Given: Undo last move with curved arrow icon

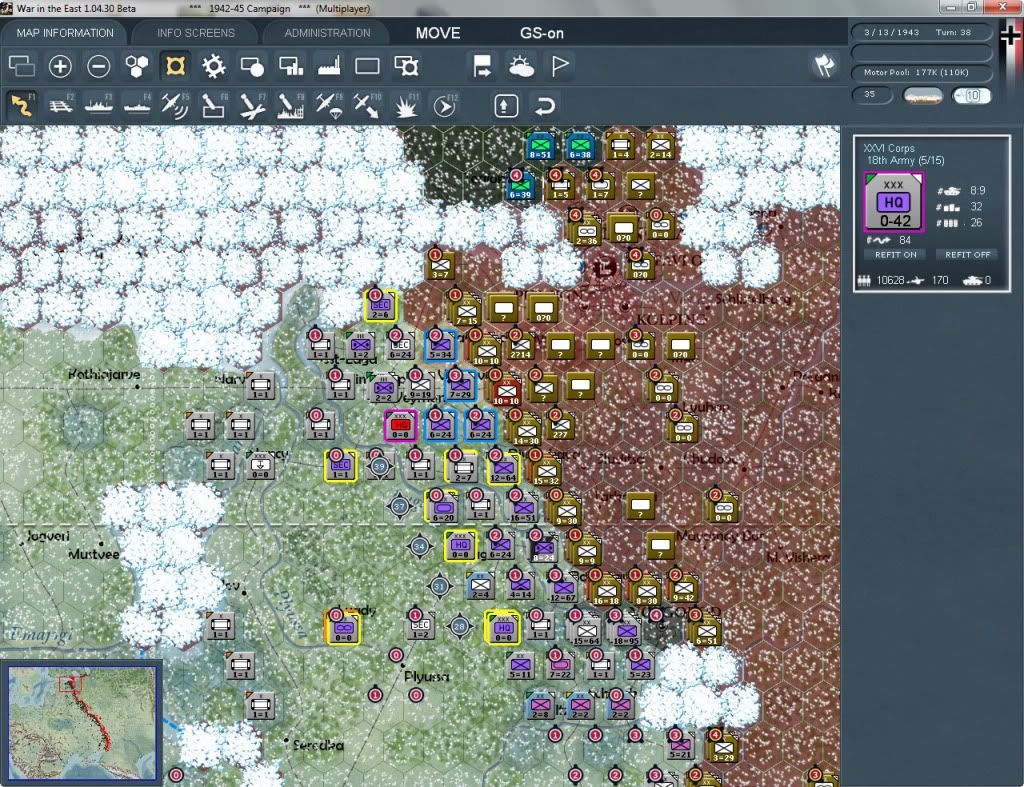Looking at the screenshot, I should click(545, 106).
